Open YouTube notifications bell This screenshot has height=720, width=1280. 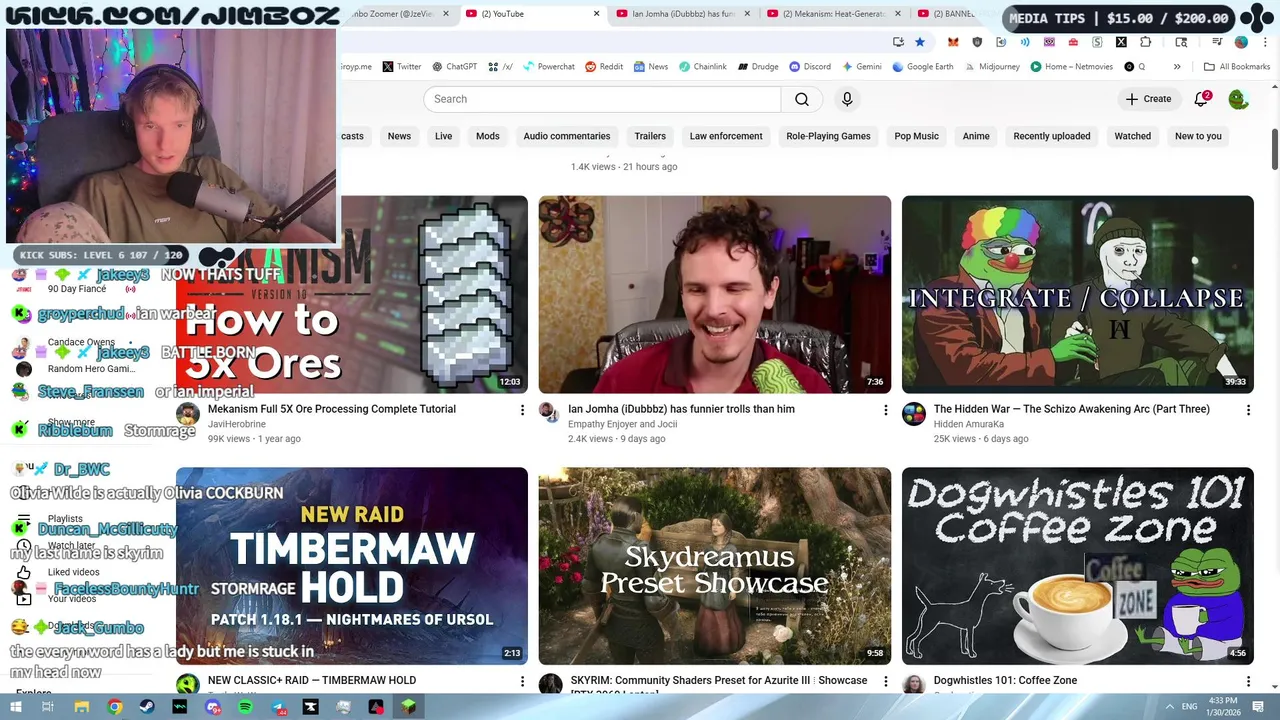tap(1201, 99)
